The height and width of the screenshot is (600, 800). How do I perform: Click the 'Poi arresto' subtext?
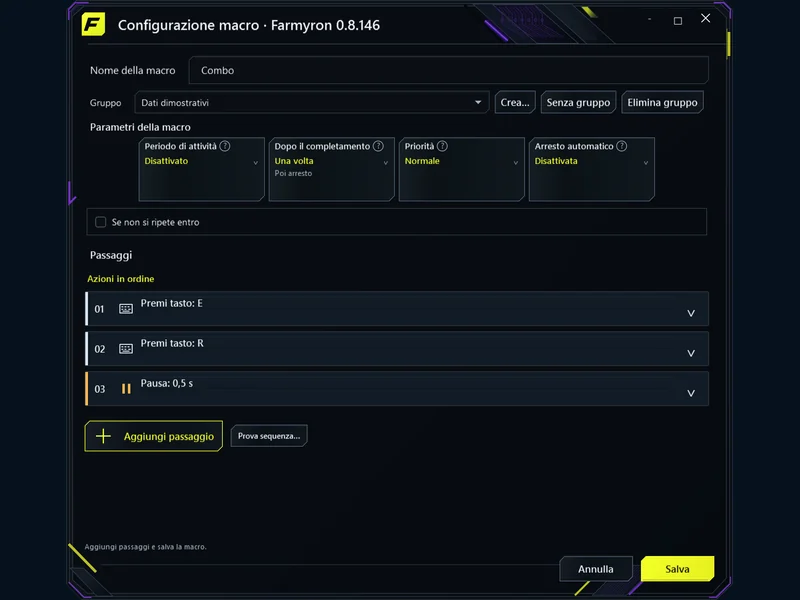pos(293,173)
